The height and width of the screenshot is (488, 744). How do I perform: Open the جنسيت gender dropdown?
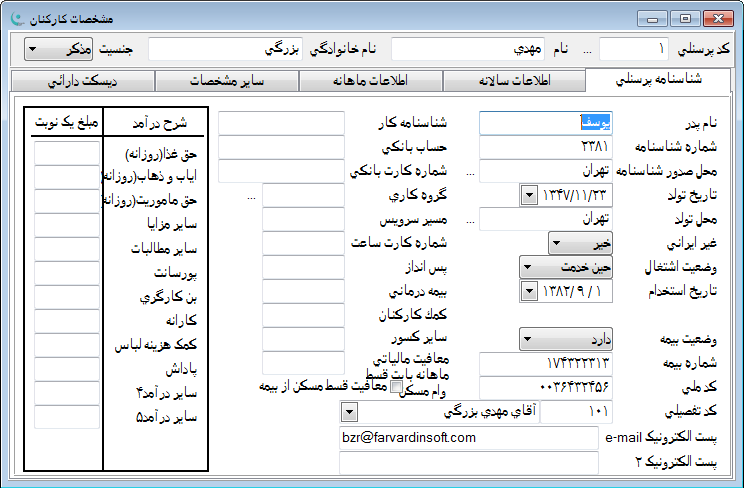(x=31, y=49)
